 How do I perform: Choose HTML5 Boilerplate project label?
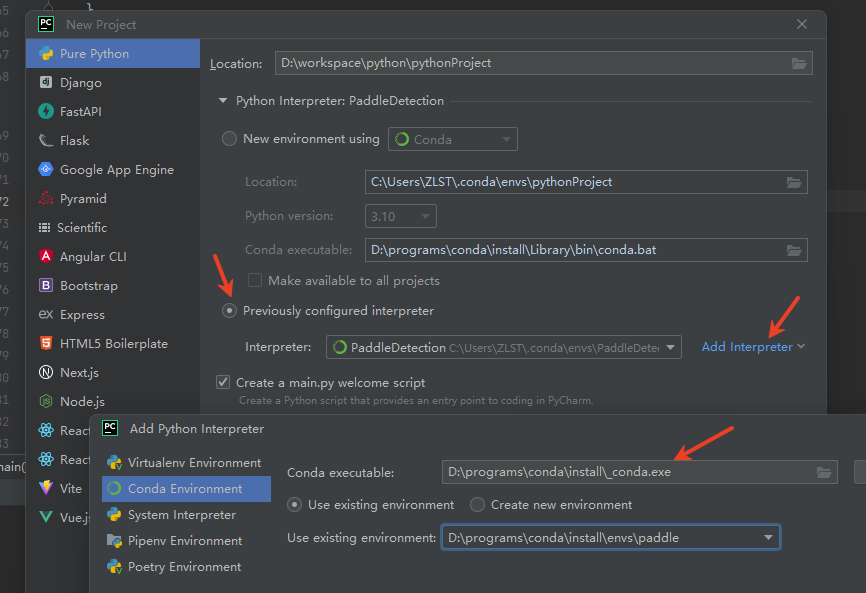click(114, 343)
